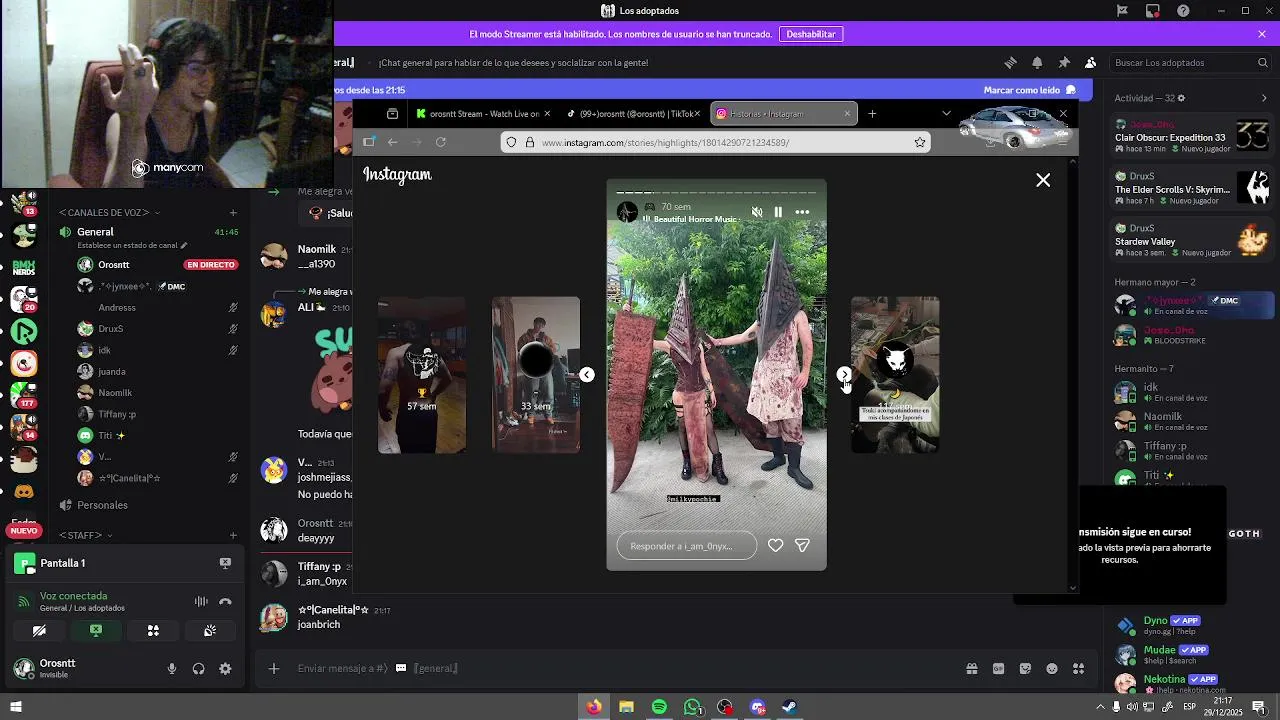Viewport: 1280px width, 720px height.
Task: Open Firefox from the Windows taskbar
Action: click(594, 707)
